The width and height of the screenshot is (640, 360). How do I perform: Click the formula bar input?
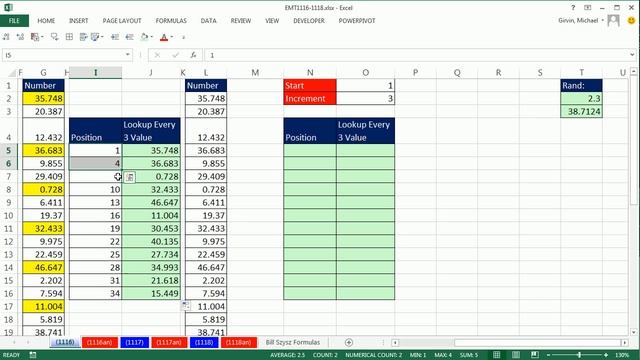tap(416, 55)
